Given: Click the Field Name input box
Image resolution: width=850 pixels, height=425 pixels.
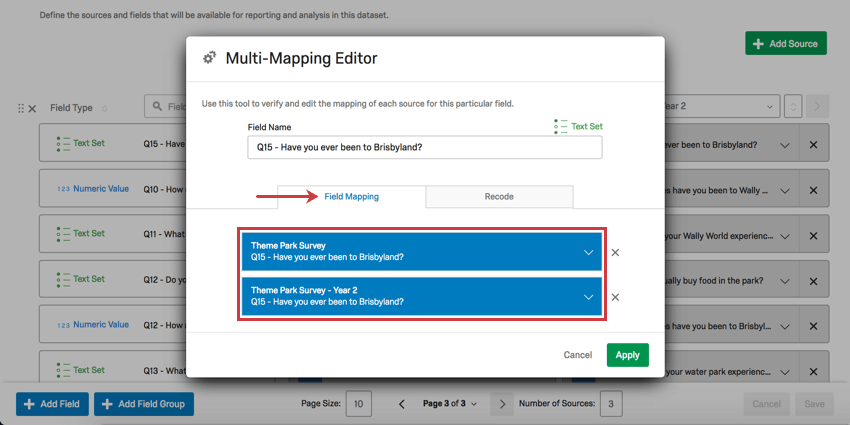Looking at the screenshot, I should pos(424,147).
